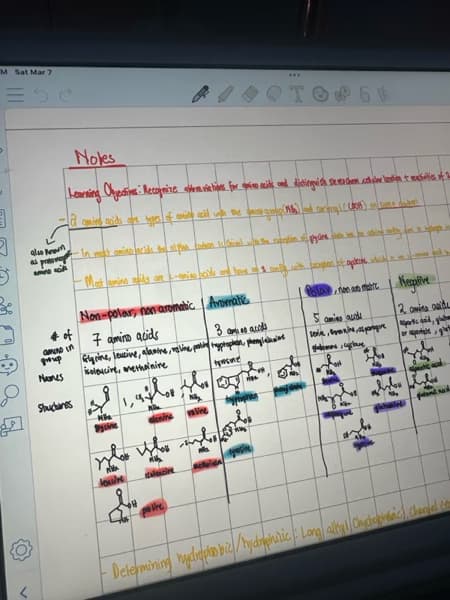The height and width of the screenshot is (600, 450).
Task: Select the Highlighter tool
Action: [225, 94]
